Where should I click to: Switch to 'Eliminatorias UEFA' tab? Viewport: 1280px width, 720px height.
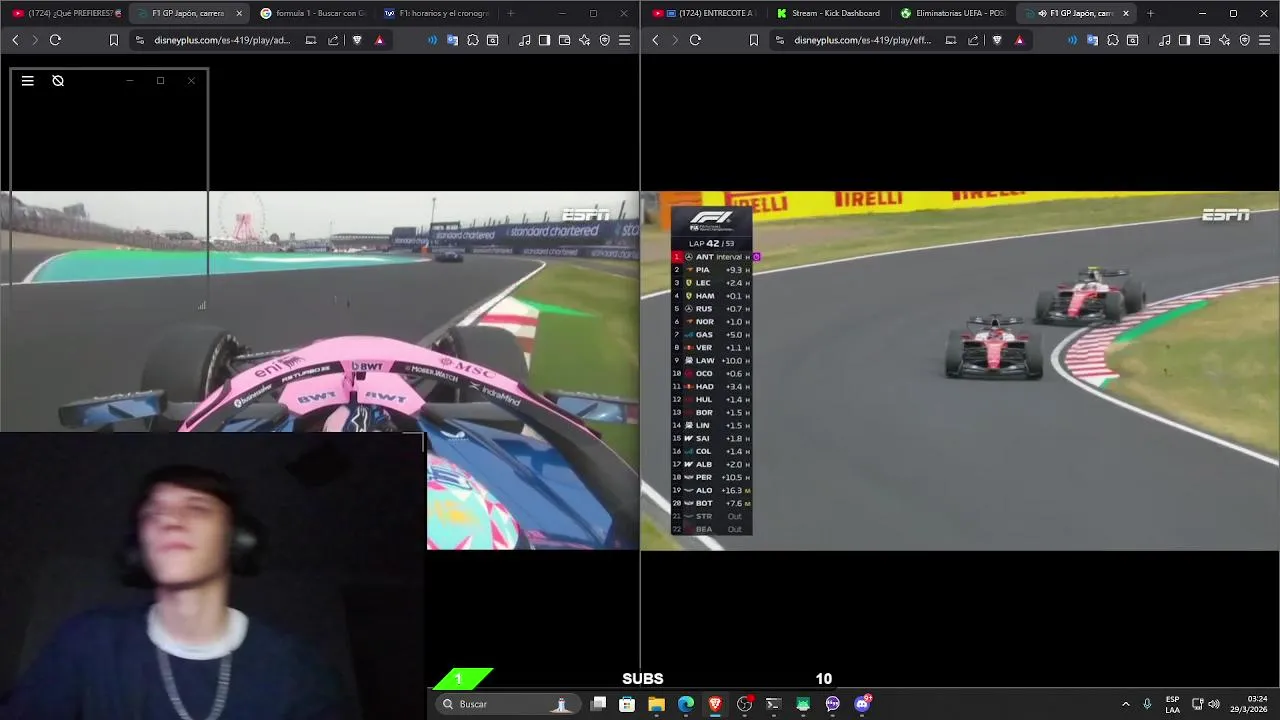(x=954, y=13)
